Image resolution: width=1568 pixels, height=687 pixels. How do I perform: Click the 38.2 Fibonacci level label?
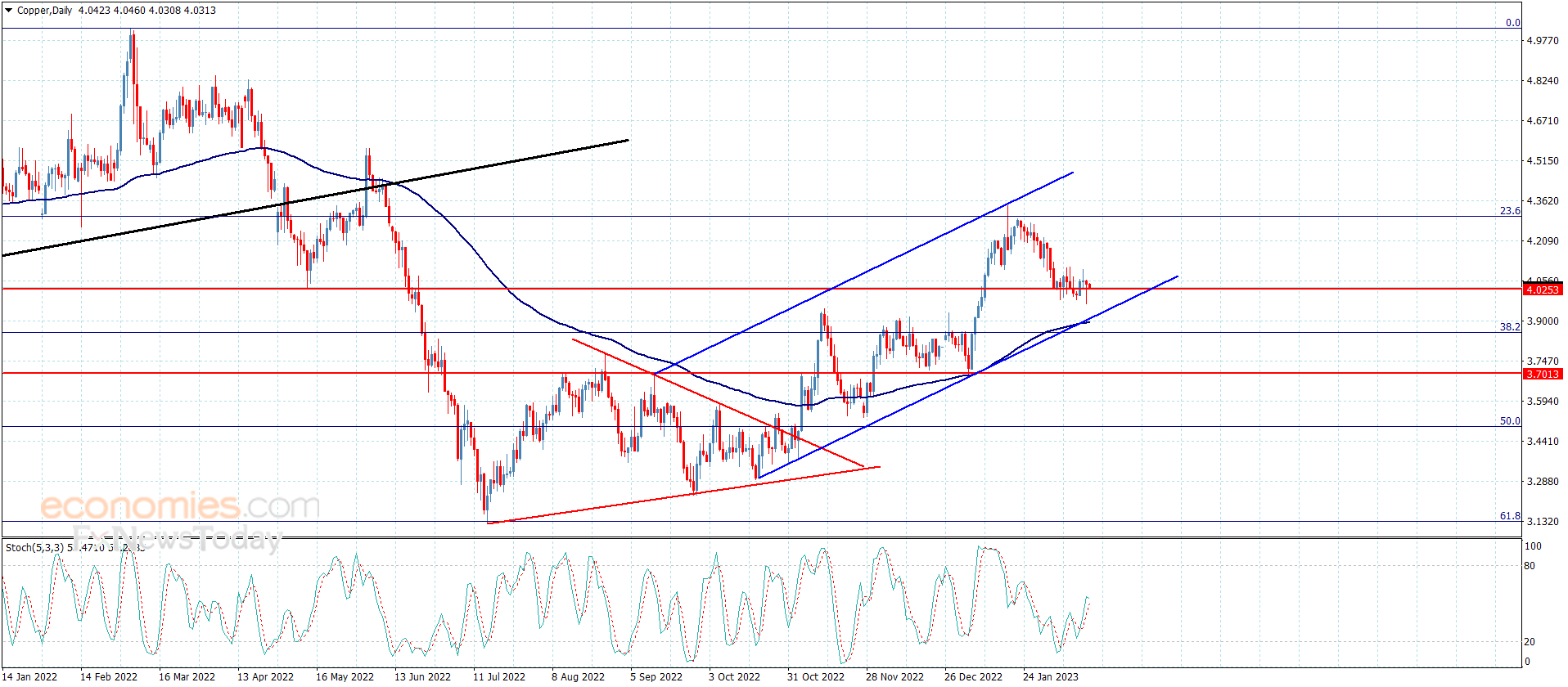pyautogui.click(x=1510, y=326)
